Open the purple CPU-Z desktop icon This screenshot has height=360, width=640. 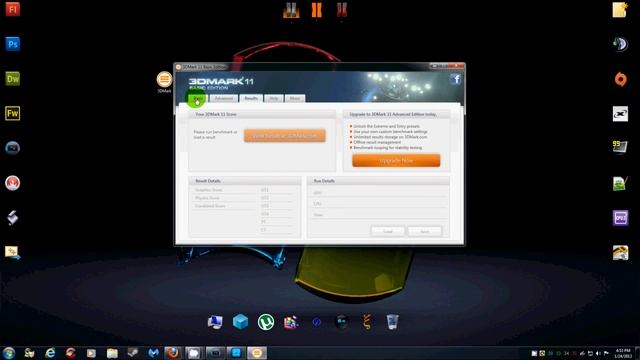coord(620,218)
